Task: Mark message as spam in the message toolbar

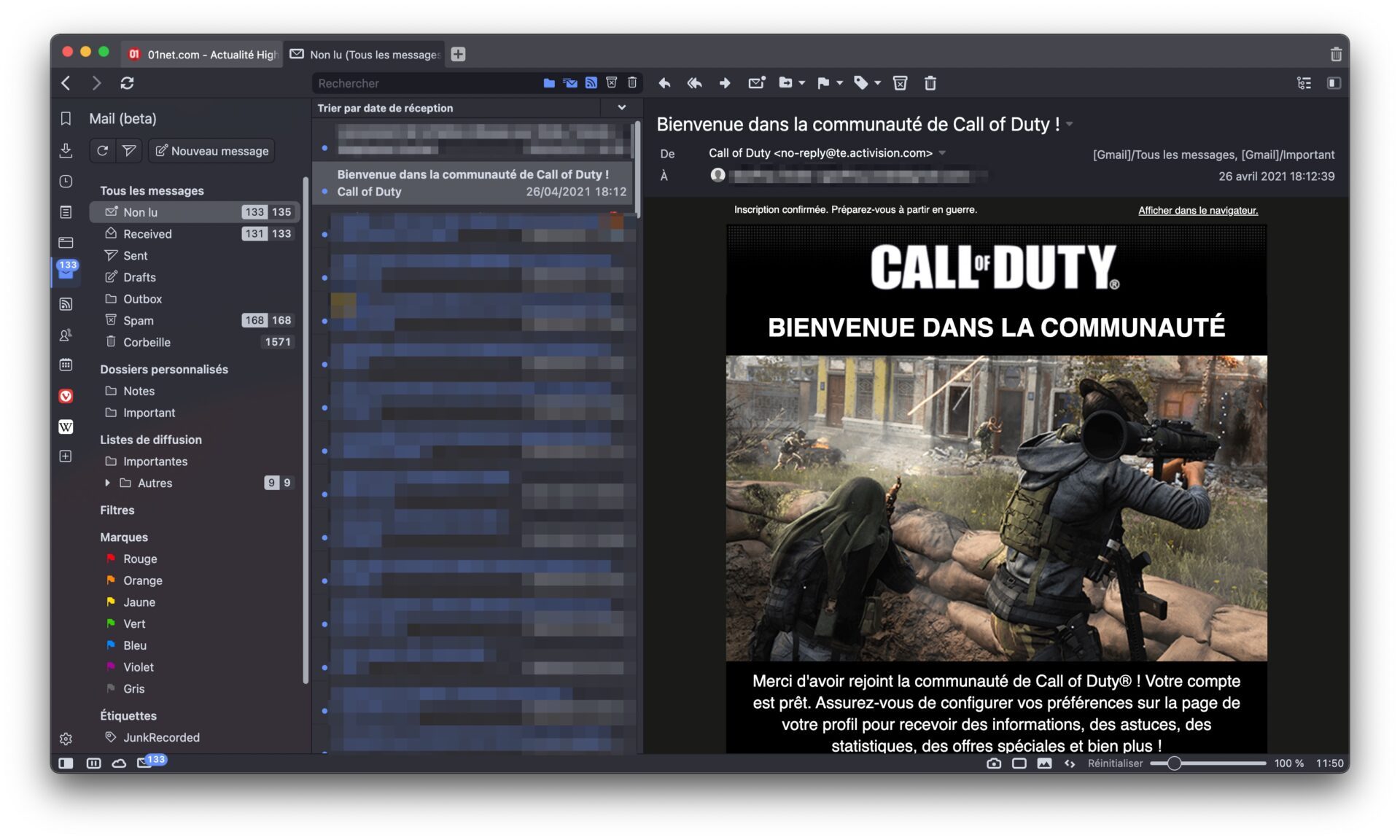Action: point(901,83)
